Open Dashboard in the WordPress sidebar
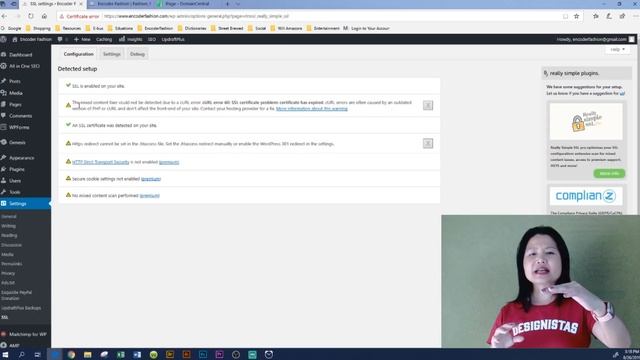The image size is (640, 360). pyautogui.click(x=20, y=55)
